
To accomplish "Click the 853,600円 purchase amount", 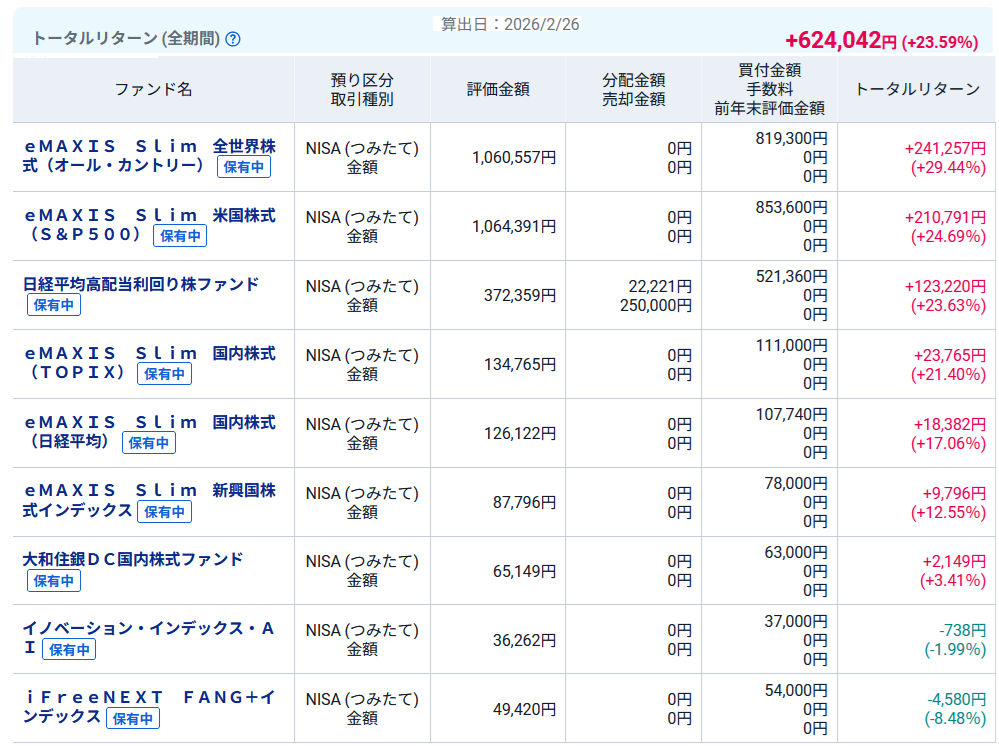I will [792, 207].
